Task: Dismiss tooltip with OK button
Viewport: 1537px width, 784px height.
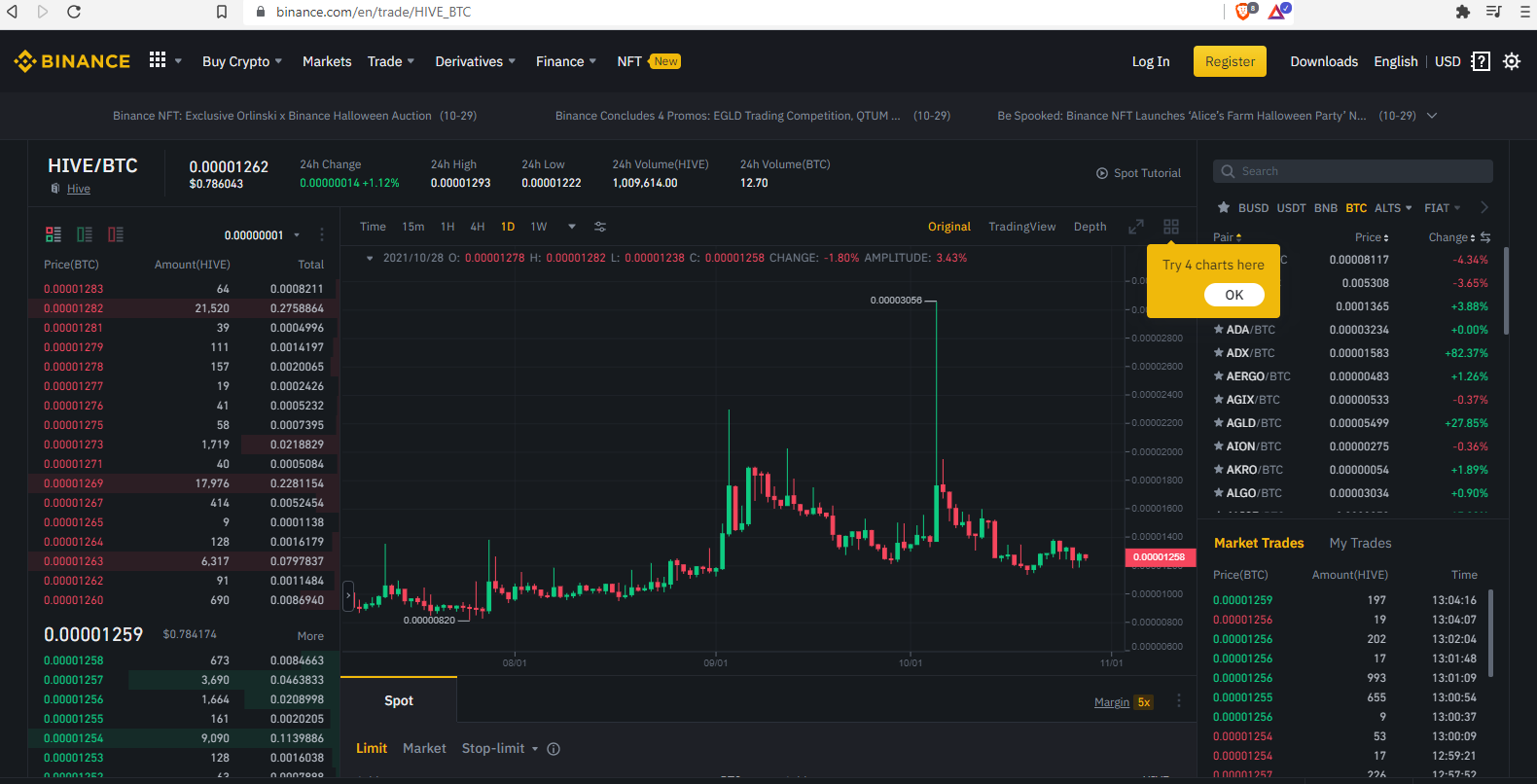Action: point(1234,295)
